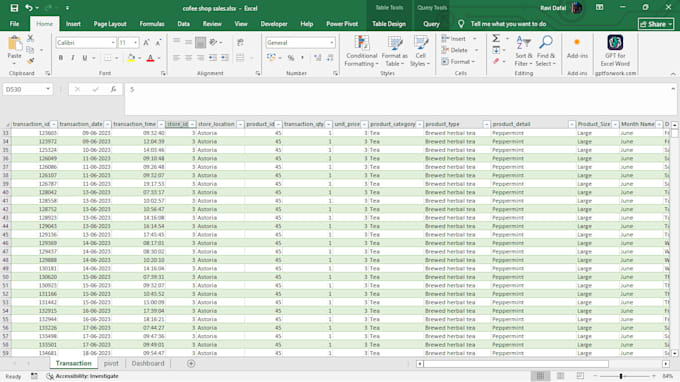The height and width of the screenshot is (382, 680).
Task: Open filter dropdown for Product_Size column
Action: pyautogui.click(x=615, y=124)
